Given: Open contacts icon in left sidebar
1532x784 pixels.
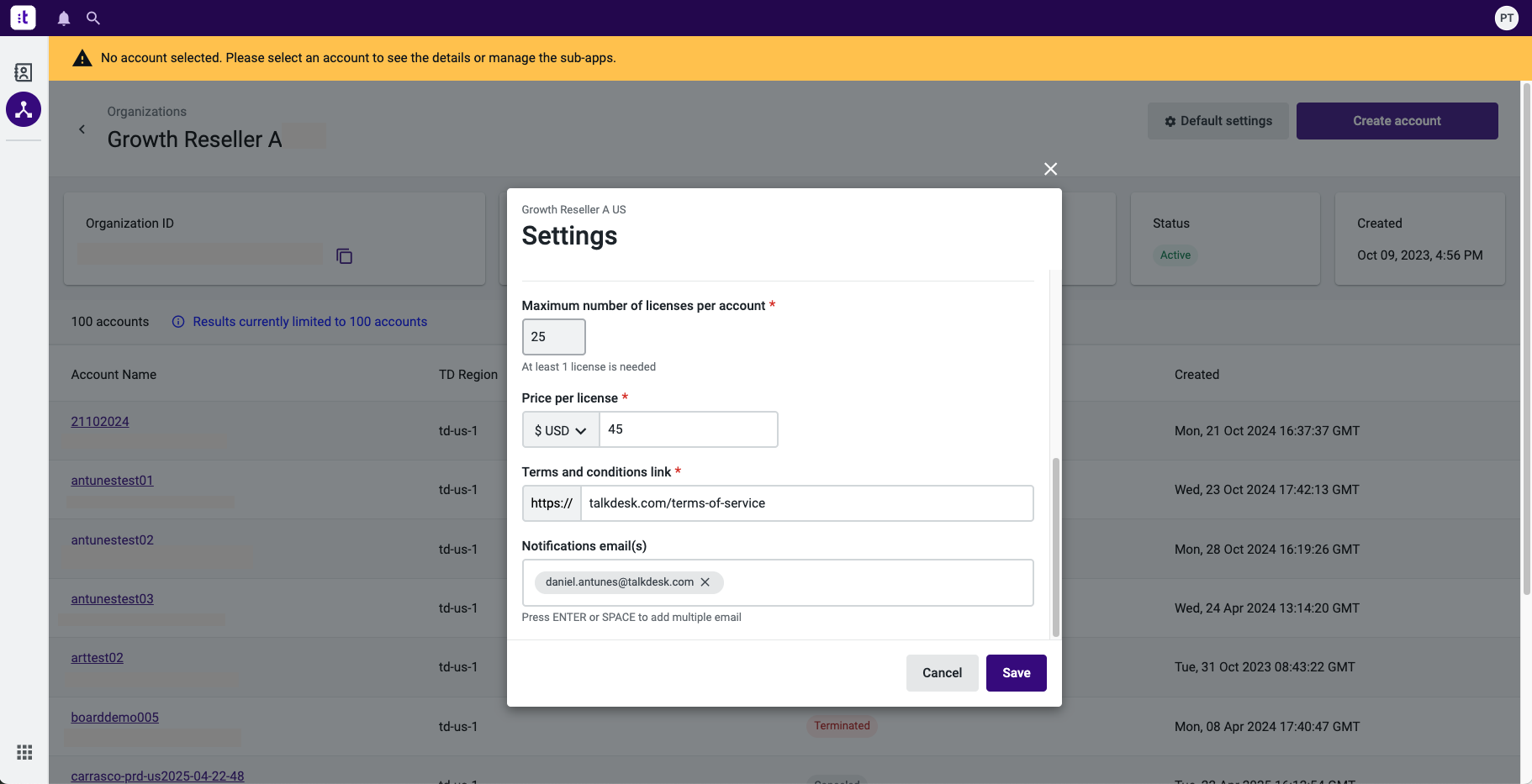Looking at the screenshot, I should [x=24, y=72].
